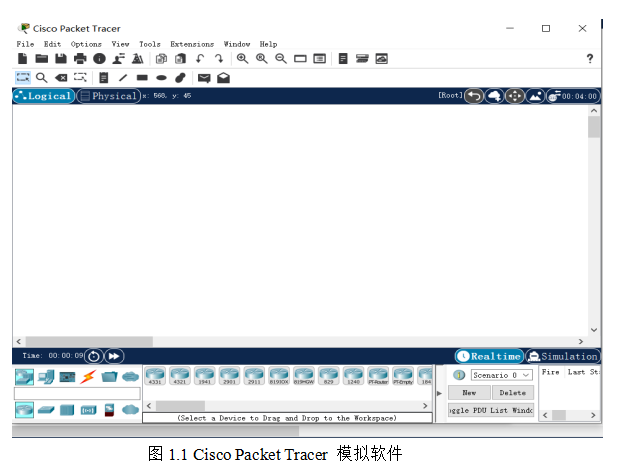Click Toggle PDU List Window button
The height and width of the screenshot is (472, 617).
[x=491, y=410]
